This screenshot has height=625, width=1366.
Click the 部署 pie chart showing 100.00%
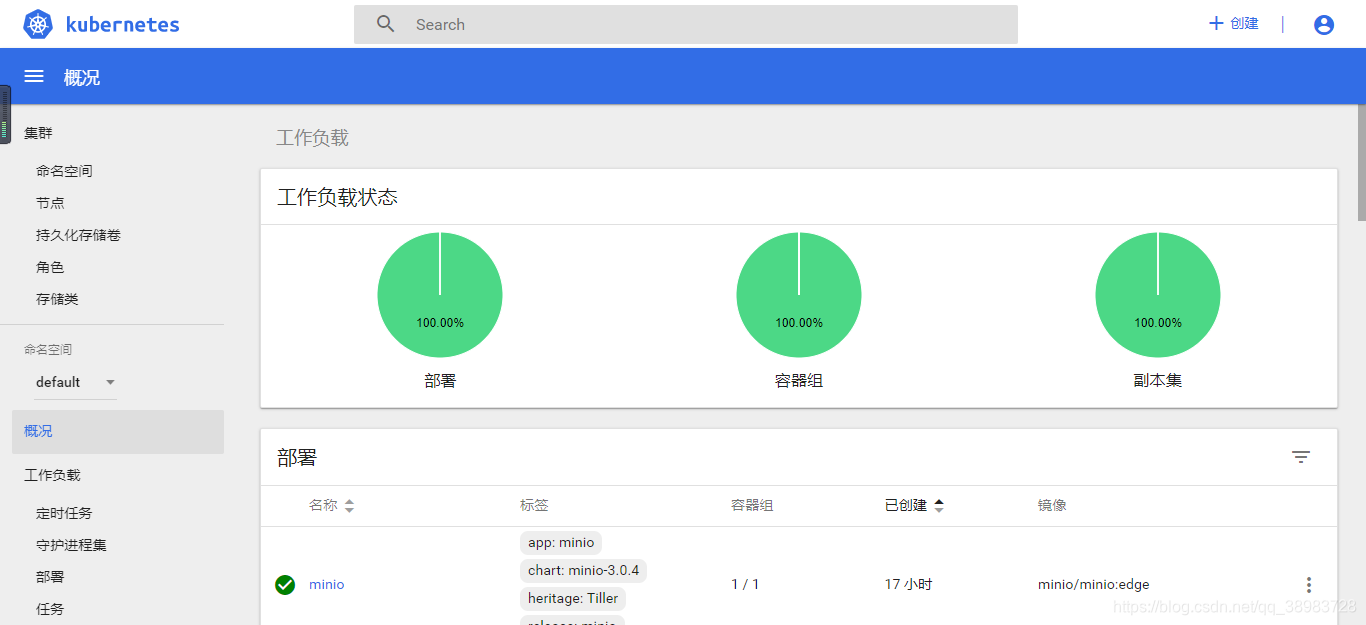(x=439, y=294)
